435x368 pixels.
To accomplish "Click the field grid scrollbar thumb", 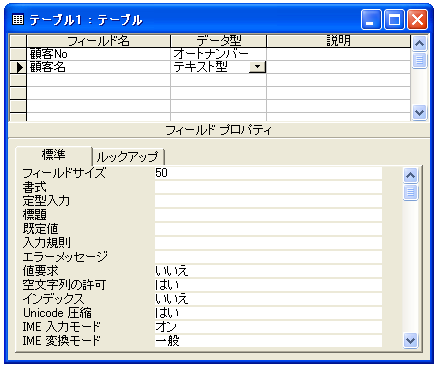I will point(419,60).
